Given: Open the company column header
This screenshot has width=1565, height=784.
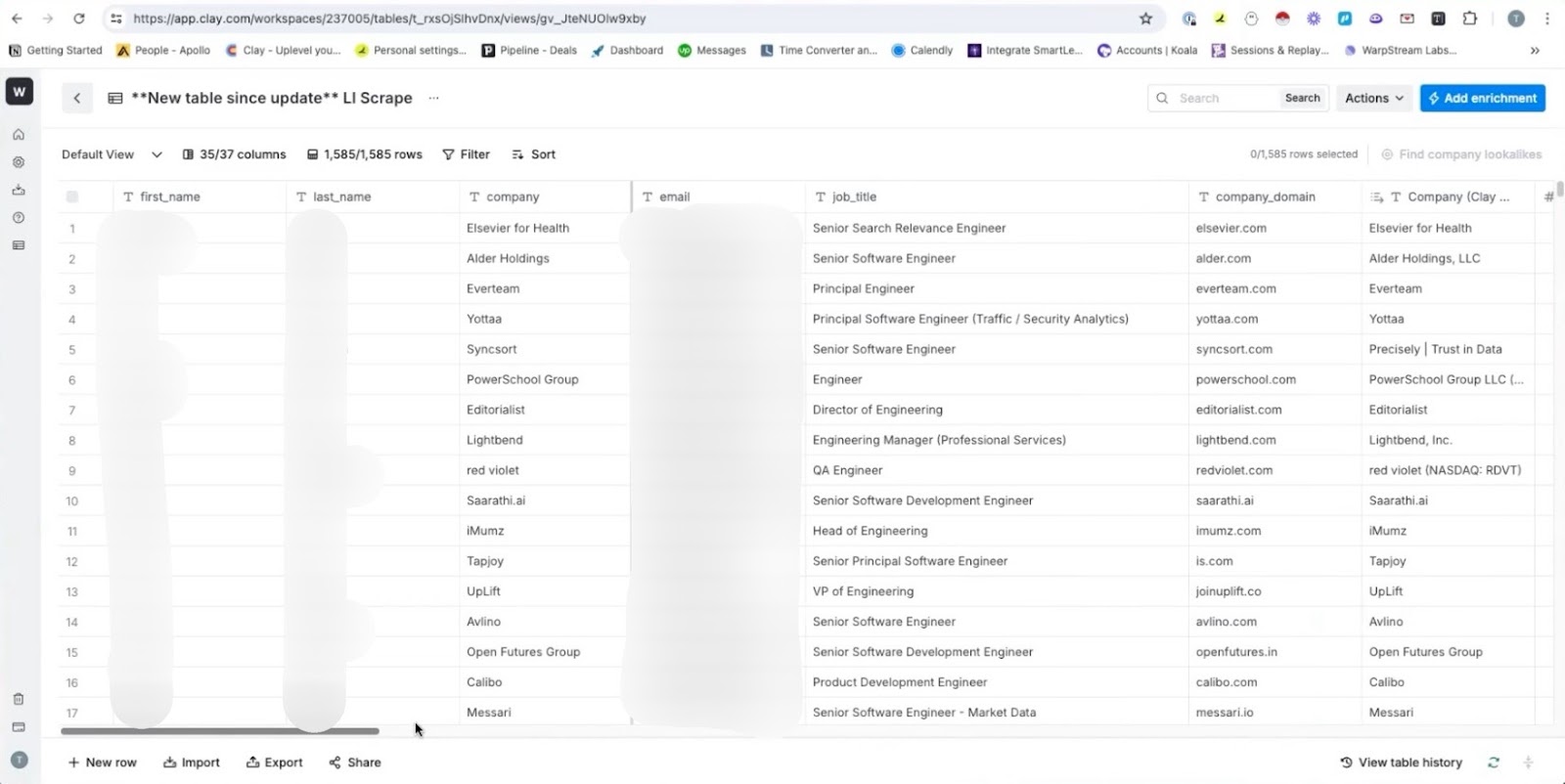Looking at the screenshot, I should coord(545,196).
